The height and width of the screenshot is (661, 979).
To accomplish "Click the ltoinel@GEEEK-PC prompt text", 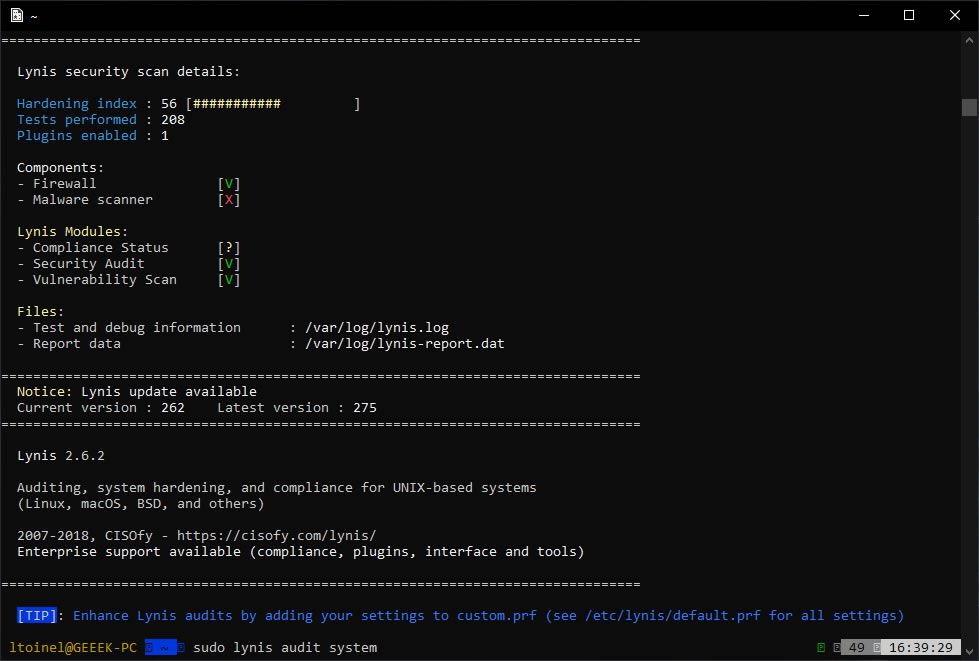I will point(73,648).
